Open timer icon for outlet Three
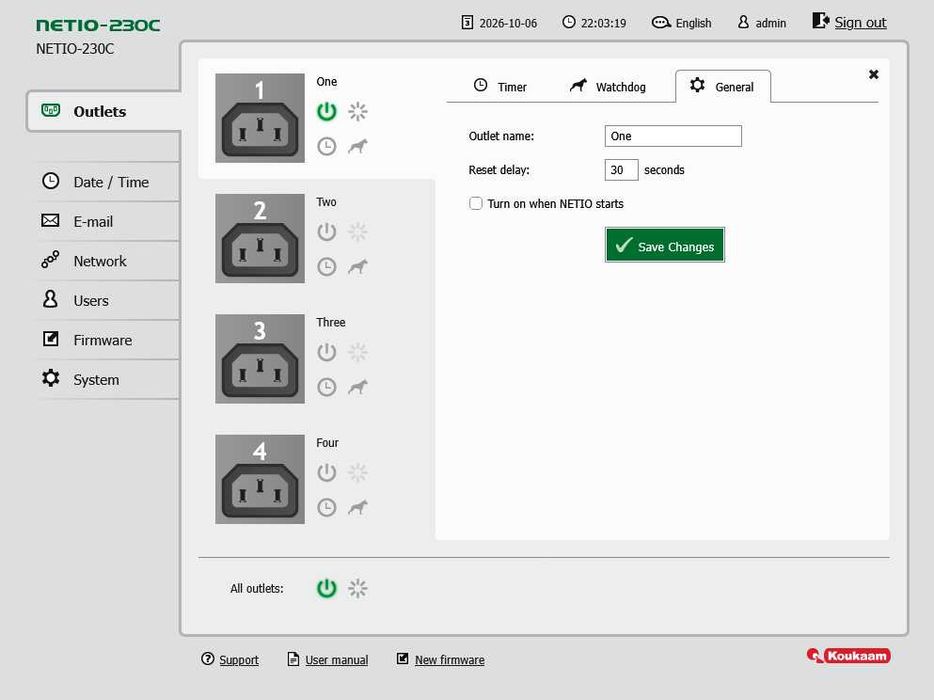The height and width of the screenshot is (700, 934). click(x=326, y=387)
